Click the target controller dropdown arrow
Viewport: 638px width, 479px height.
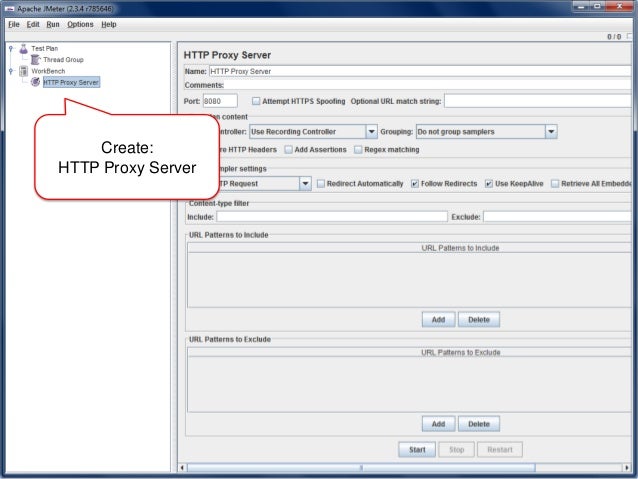click(x=371, y=132)
